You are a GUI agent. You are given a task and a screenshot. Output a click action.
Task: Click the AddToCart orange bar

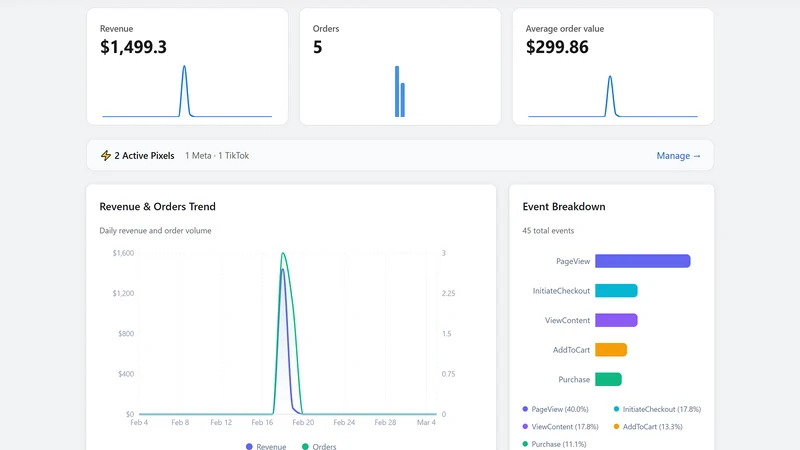[x=611, y=350]
